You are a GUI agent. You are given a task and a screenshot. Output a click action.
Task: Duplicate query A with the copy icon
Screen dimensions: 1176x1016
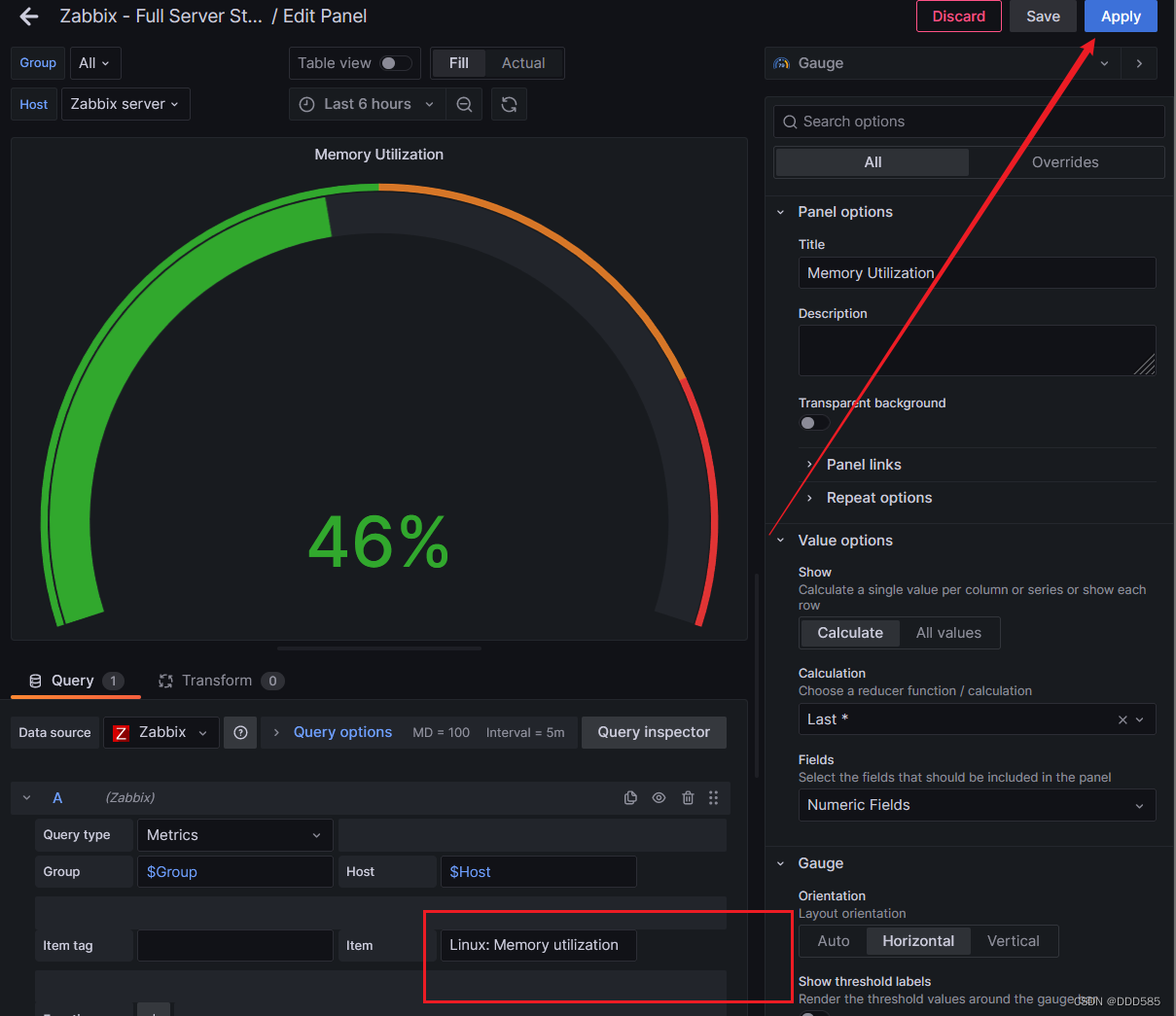click(x=630, y=797)
